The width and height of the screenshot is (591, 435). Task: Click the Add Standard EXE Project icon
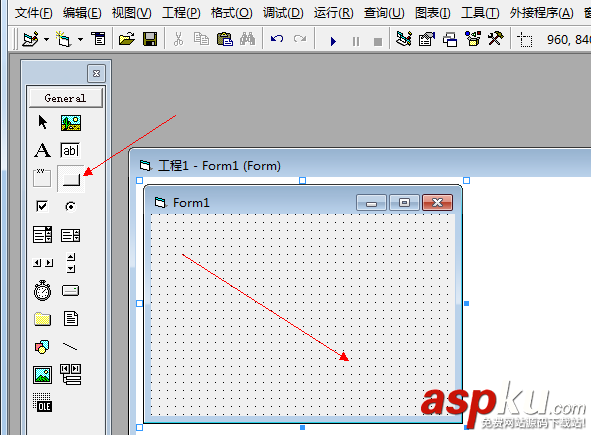tap(31, 39)
